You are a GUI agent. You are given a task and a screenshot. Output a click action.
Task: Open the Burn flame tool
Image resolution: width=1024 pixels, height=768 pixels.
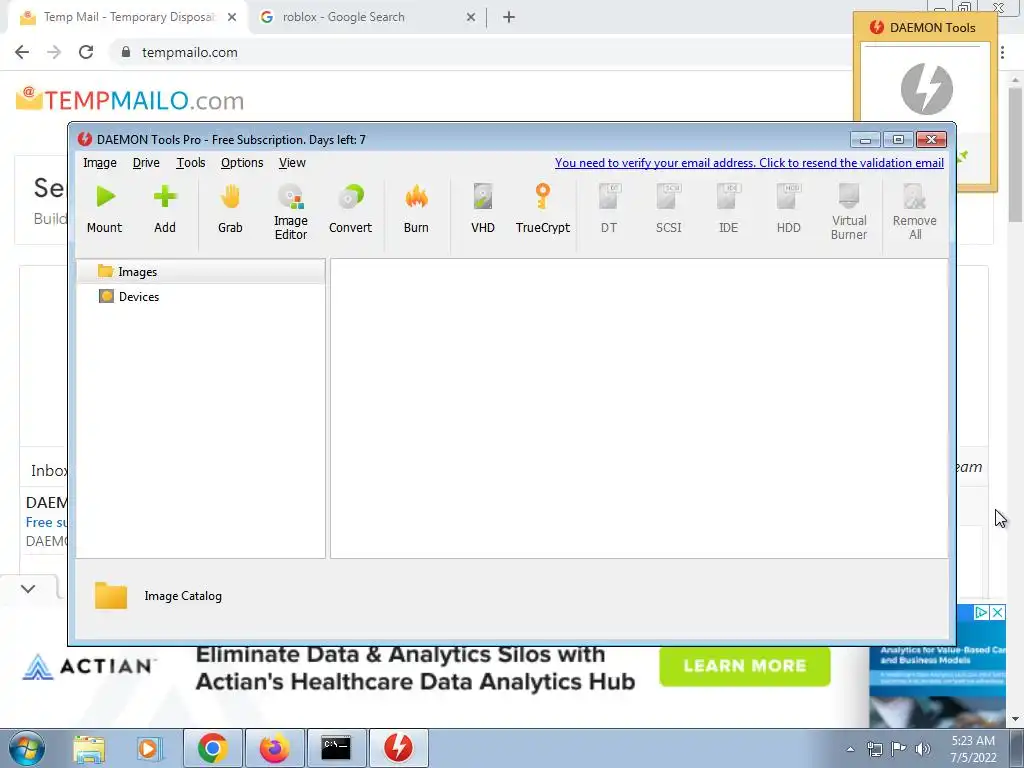point(416,196)
